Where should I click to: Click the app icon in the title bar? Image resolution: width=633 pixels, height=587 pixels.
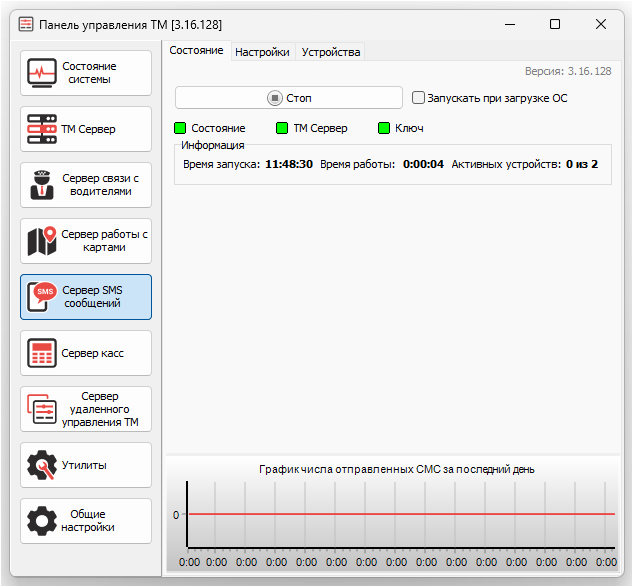click(x=26, y=24)
